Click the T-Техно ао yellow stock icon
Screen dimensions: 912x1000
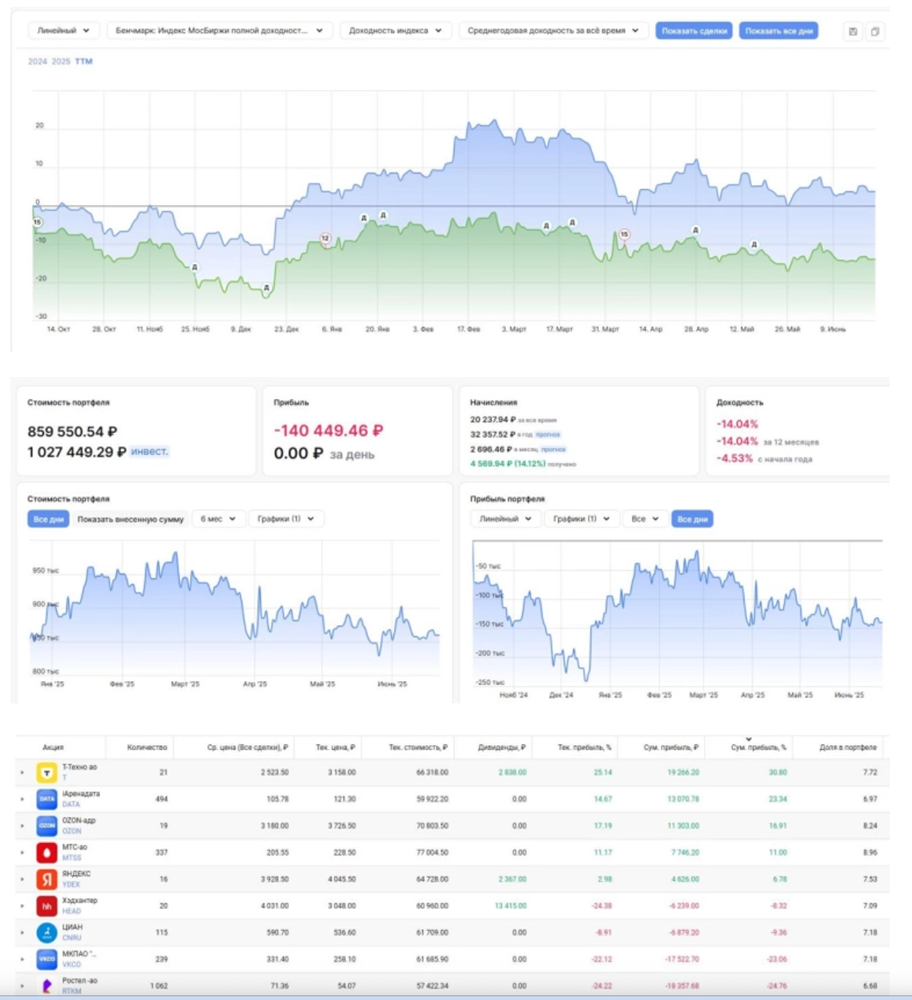pyautogui.click(x=47, y=772)
